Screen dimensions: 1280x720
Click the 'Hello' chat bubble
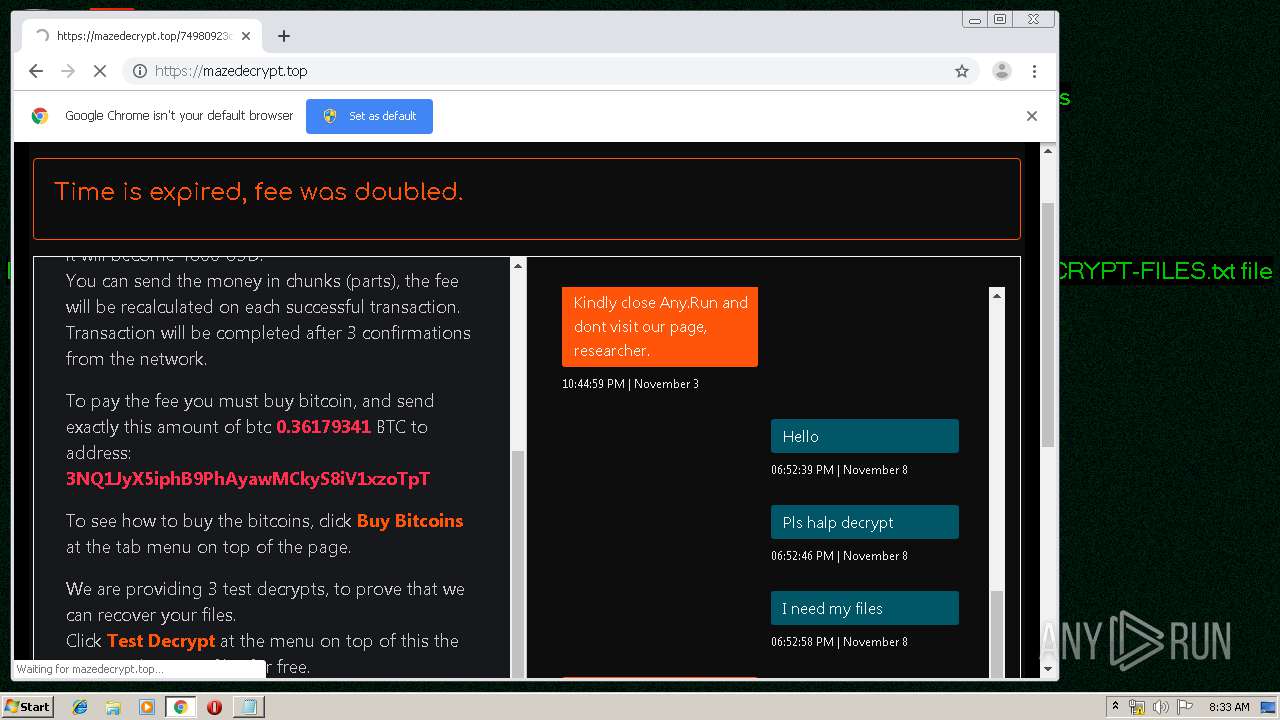(865, 436)
